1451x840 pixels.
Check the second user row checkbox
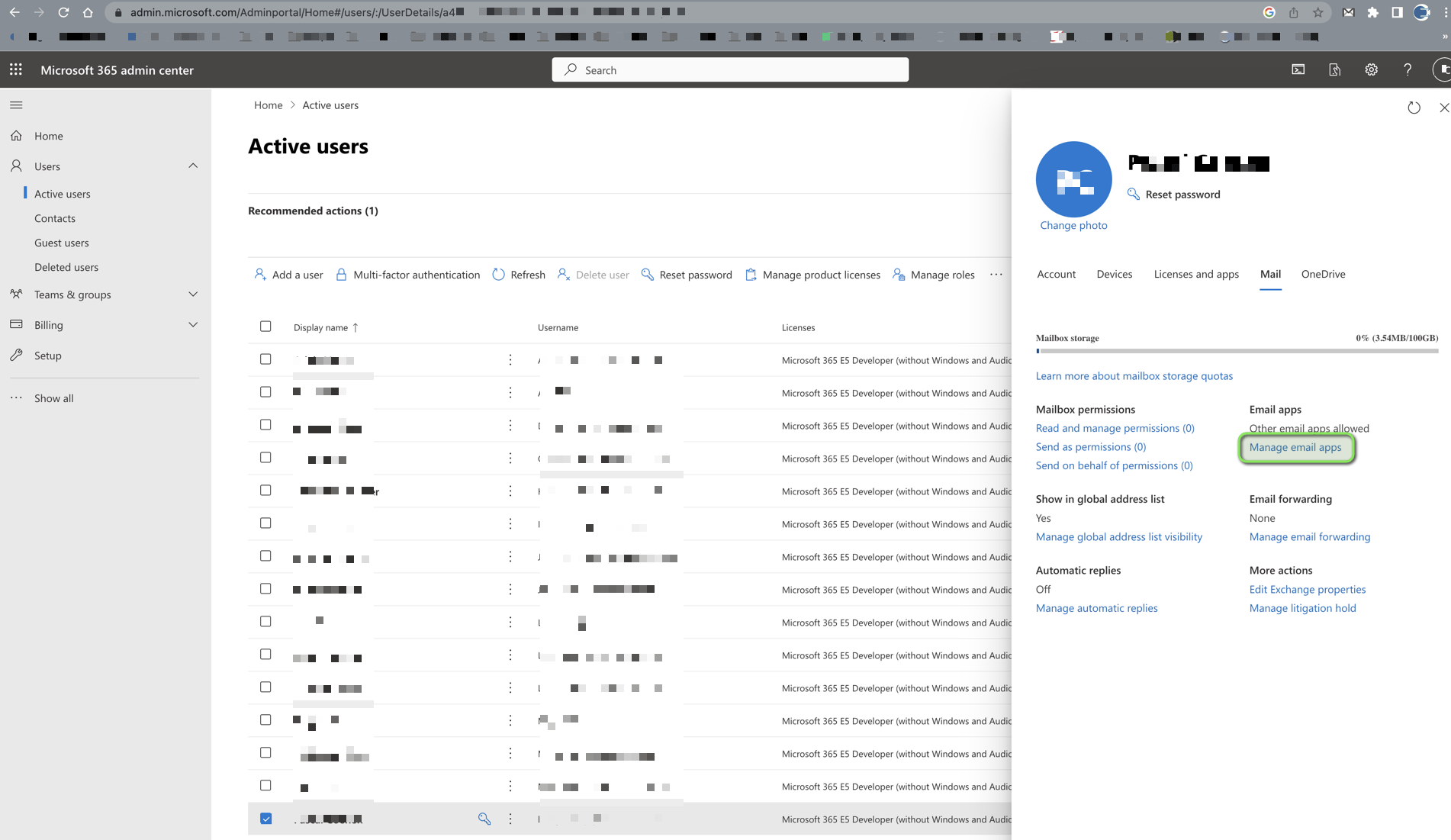(265, 392)
